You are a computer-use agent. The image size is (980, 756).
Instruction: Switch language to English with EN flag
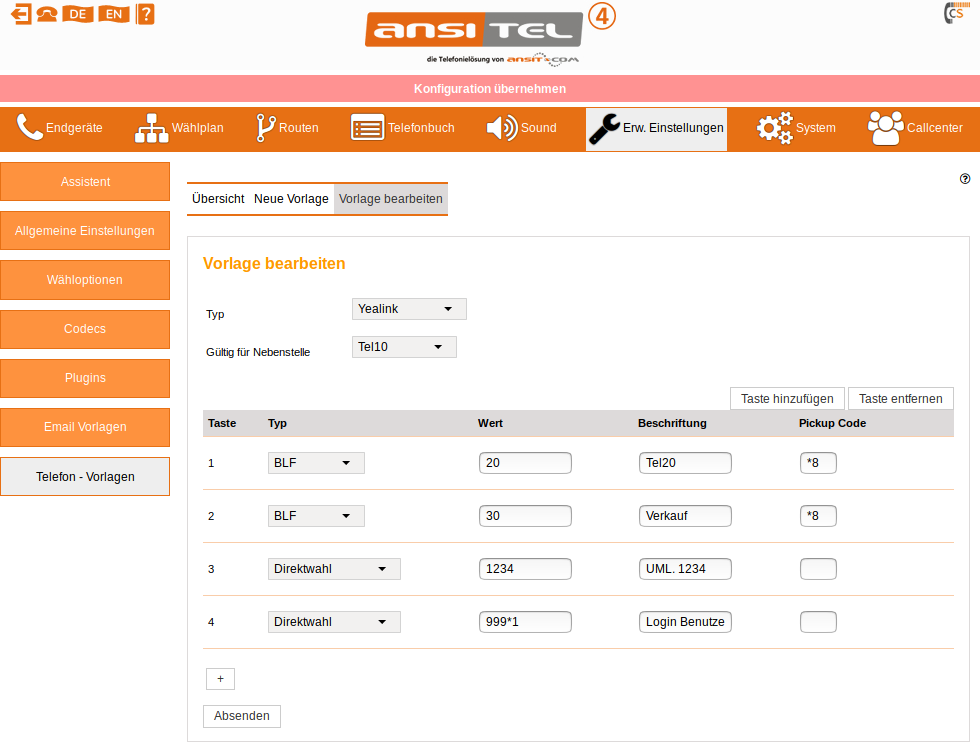point(114,14)
